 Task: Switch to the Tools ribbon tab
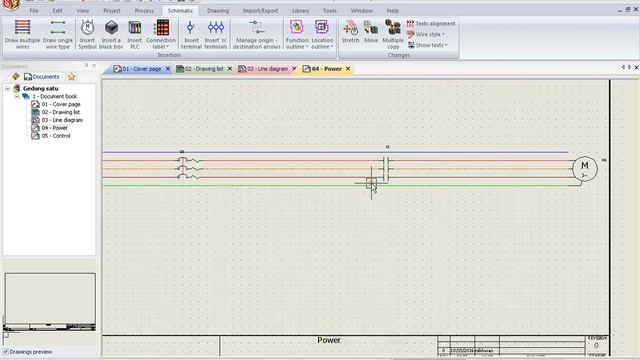pyautogui.click(x=330, y=11)
